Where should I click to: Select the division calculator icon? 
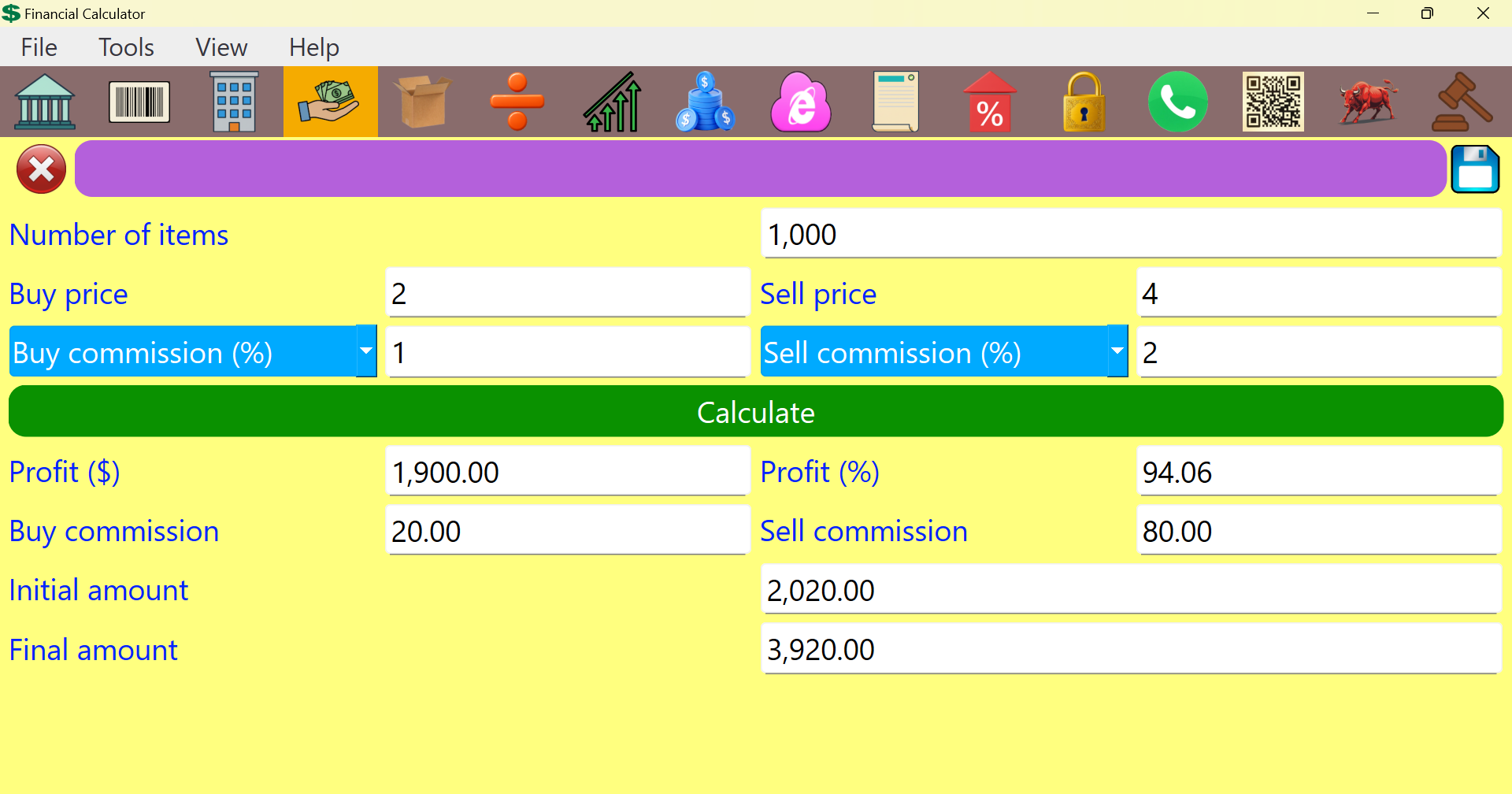click(x=517, y=101)
